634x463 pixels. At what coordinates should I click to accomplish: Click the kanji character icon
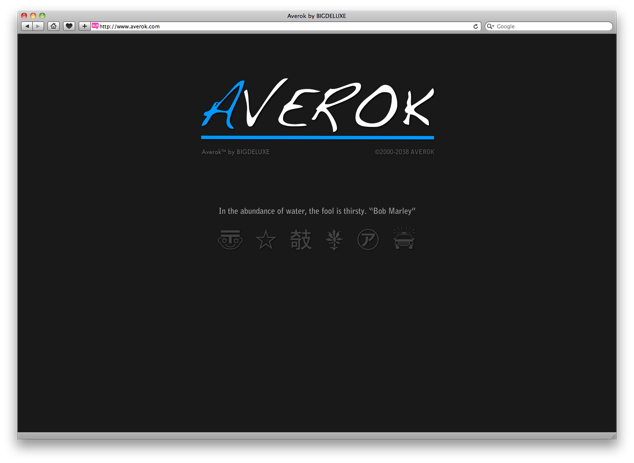[x=300, y=240]
